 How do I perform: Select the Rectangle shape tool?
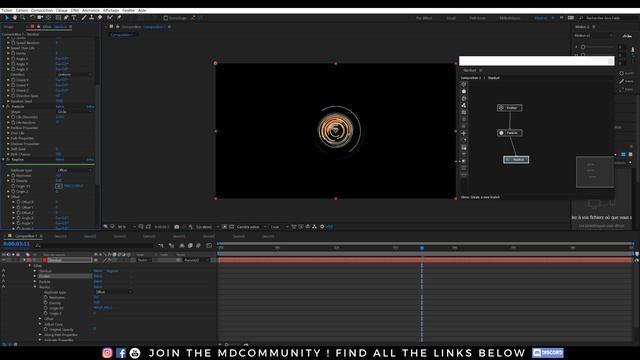click(58, 18)
